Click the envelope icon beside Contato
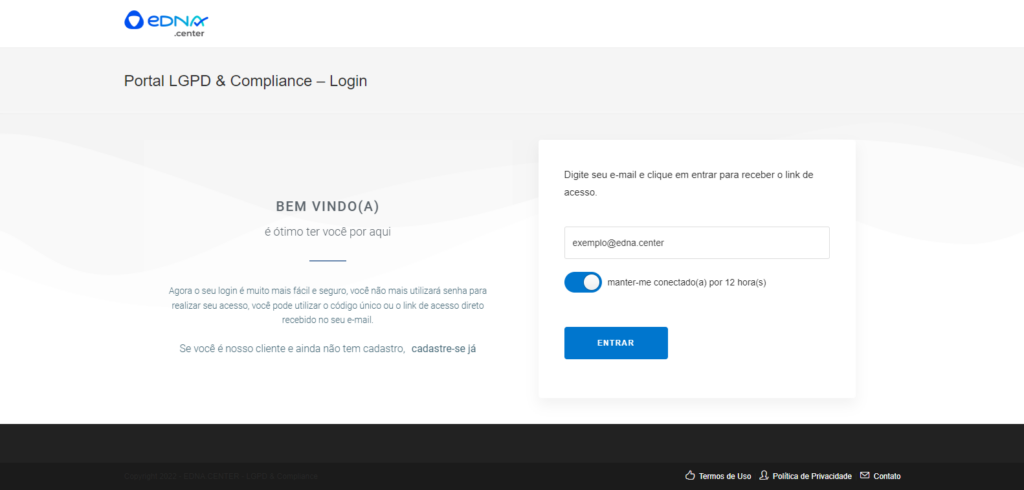 [865, 476]
